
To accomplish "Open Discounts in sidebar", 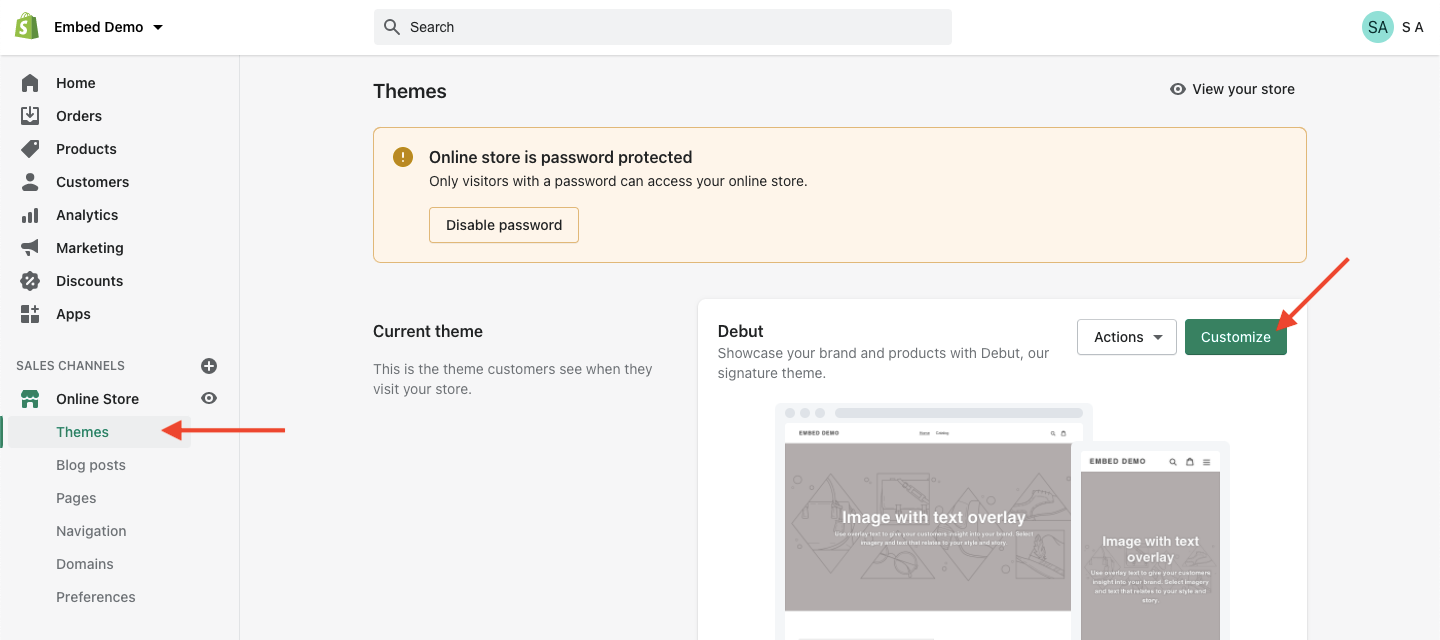I will click(90, 281).
